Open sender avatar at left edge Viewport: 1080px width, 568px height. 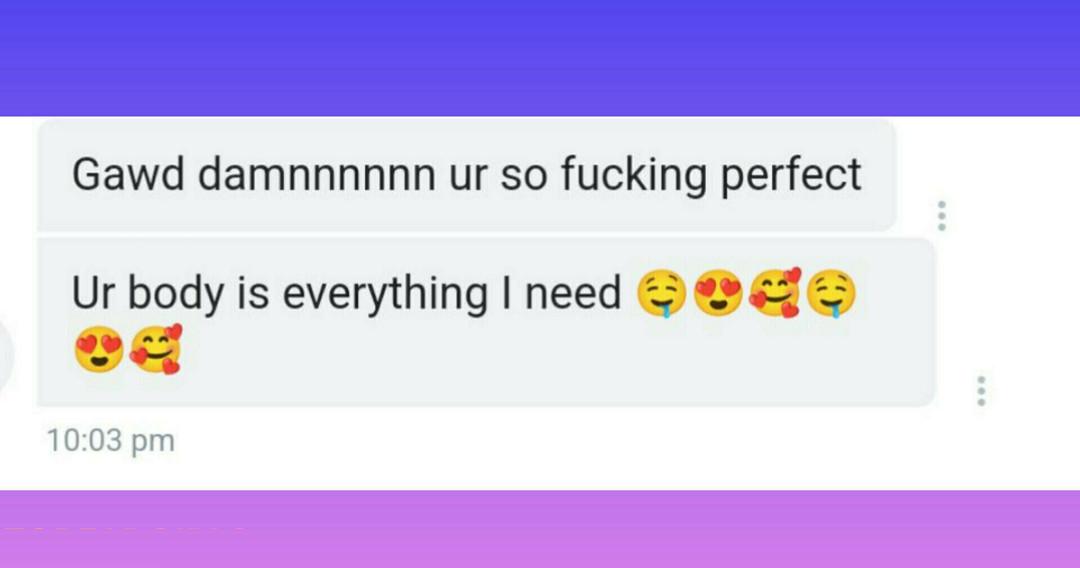pos(6,356)
